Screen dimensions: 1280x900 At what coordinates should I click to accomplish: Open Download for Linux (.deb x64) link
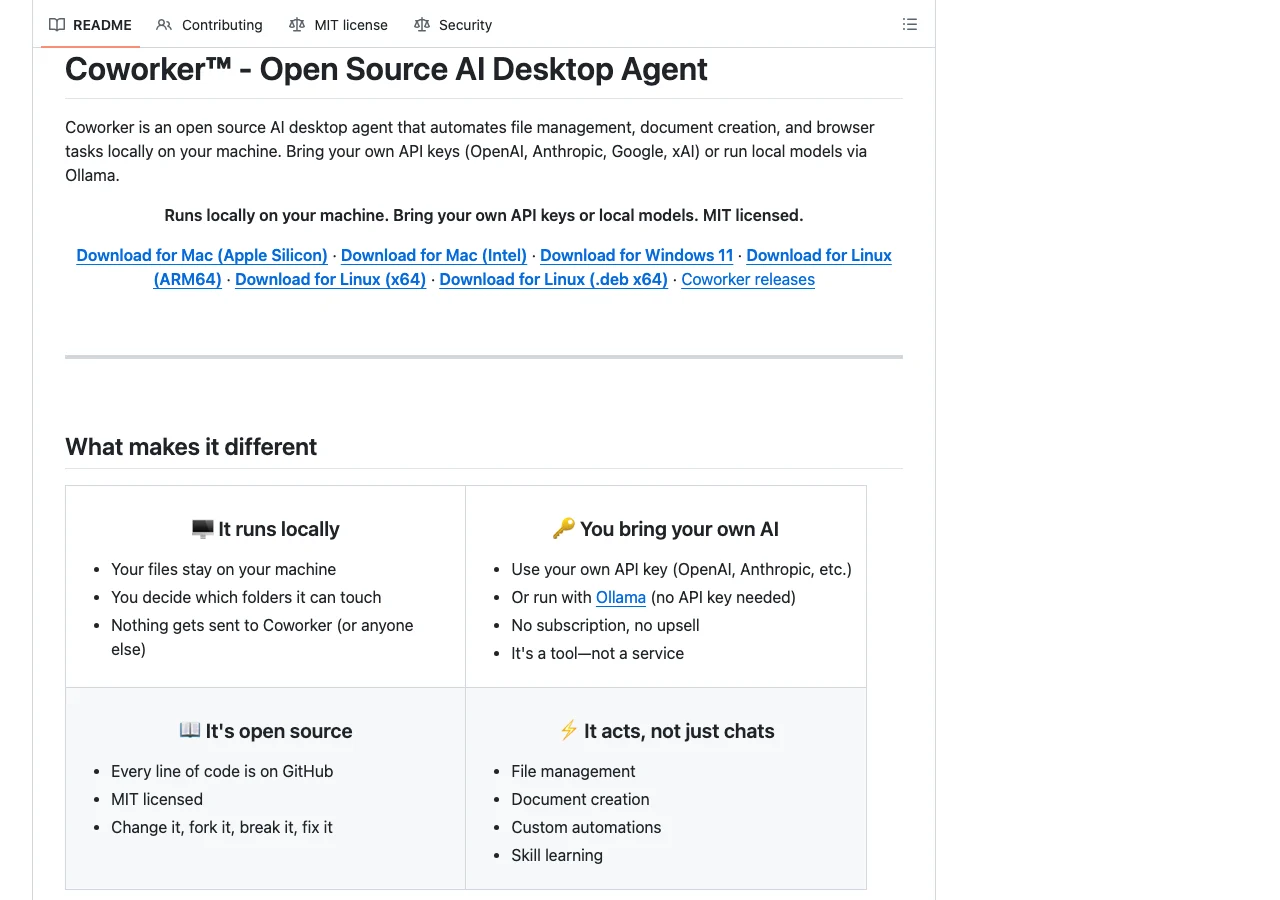(554, 279)
